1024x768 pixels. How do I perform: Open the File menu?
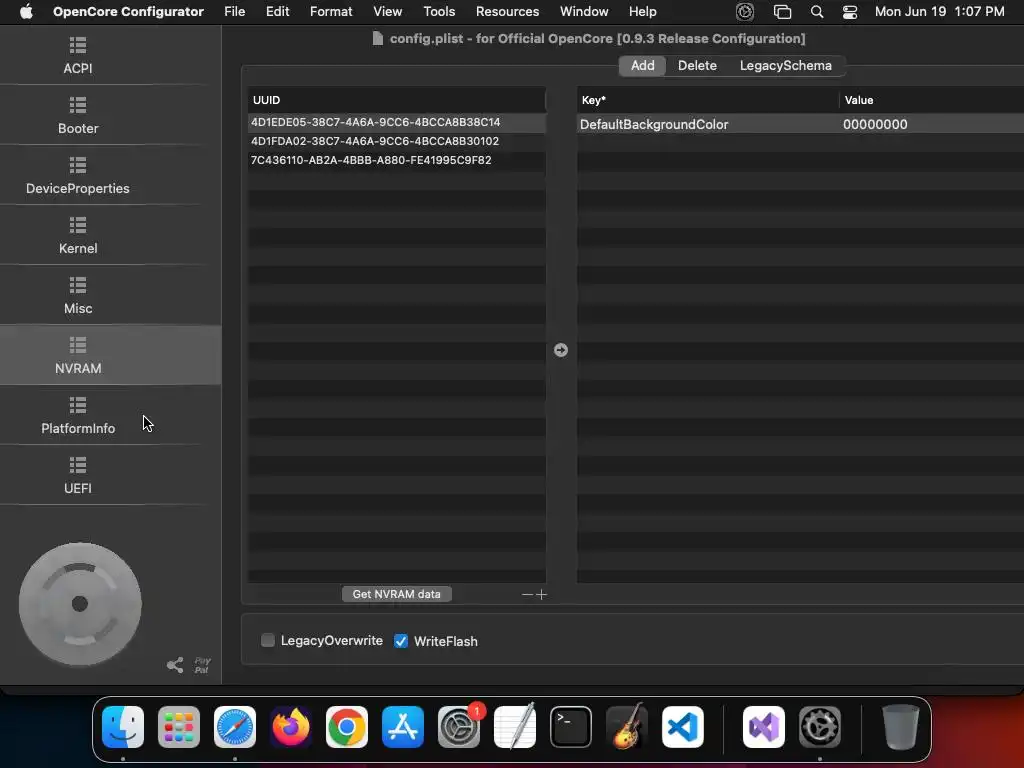(x=234, y=12)
